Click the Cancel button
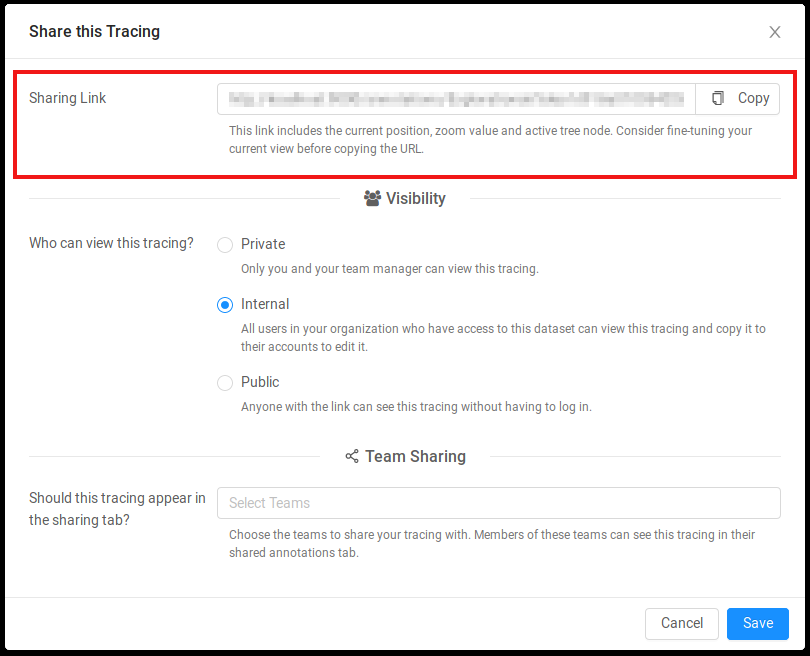Viewport: 810px width, 656px height. pyautogui.click(x=681, y=623)
